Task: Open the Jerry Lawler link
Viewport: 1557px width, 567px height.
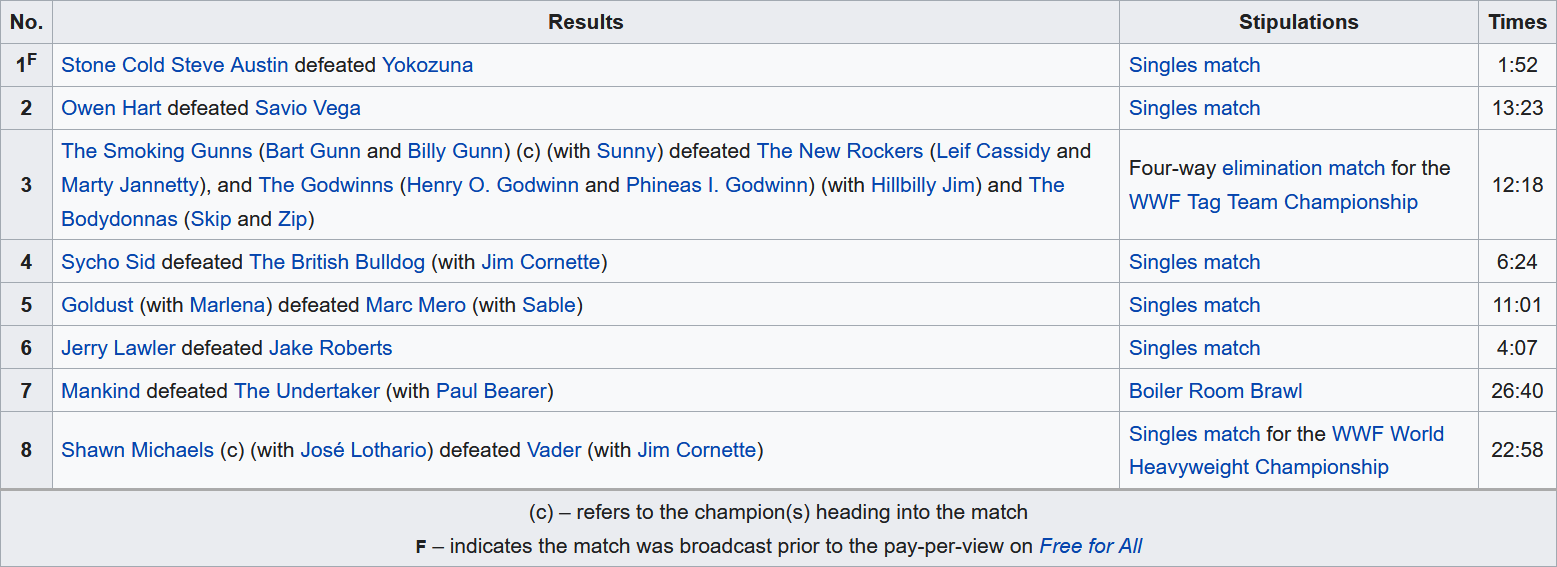Action: (118, 348)
